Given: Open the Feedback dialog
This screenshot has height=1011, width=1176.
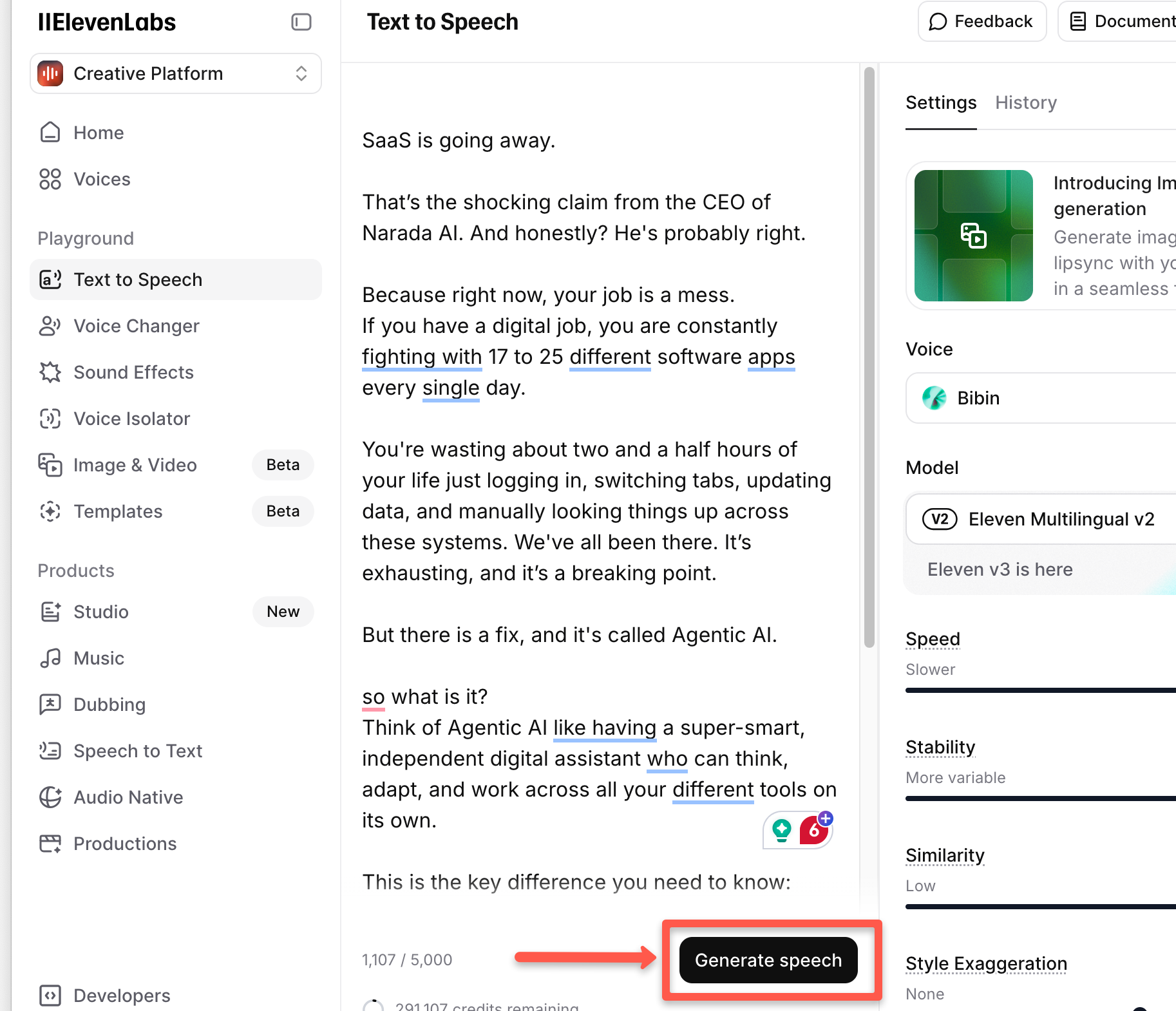Looking at the screenshot, I should click(x=981, y=21).
